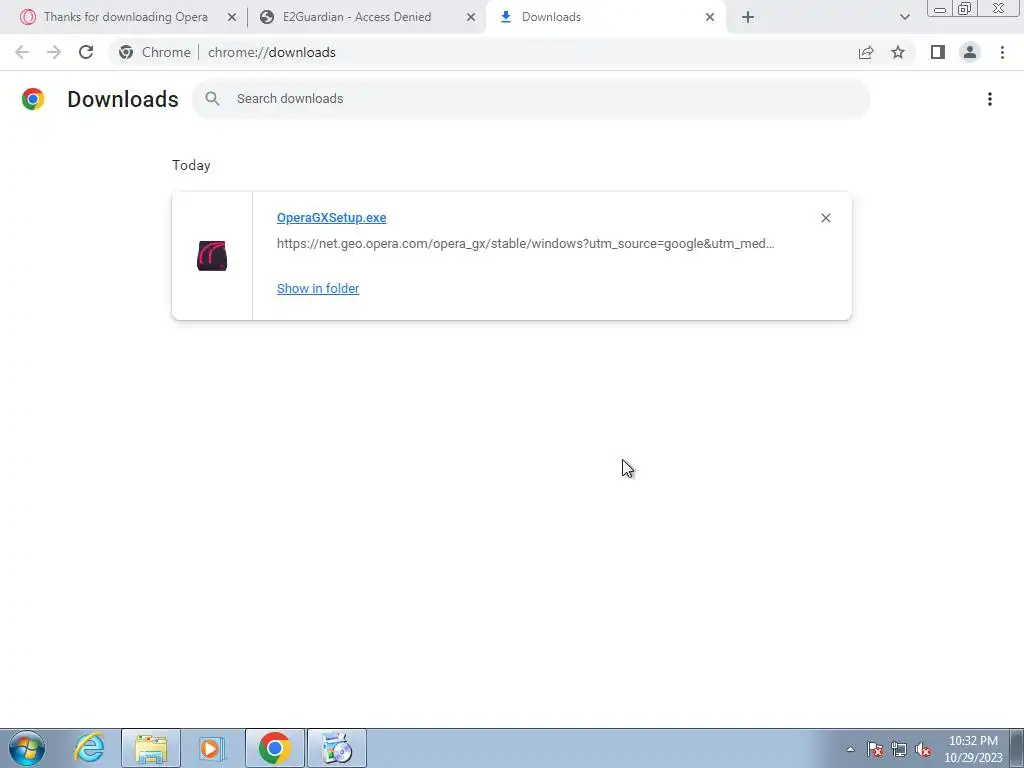Open the side panel icon
The image size is (1024, 768).
(x=938, y=52)
